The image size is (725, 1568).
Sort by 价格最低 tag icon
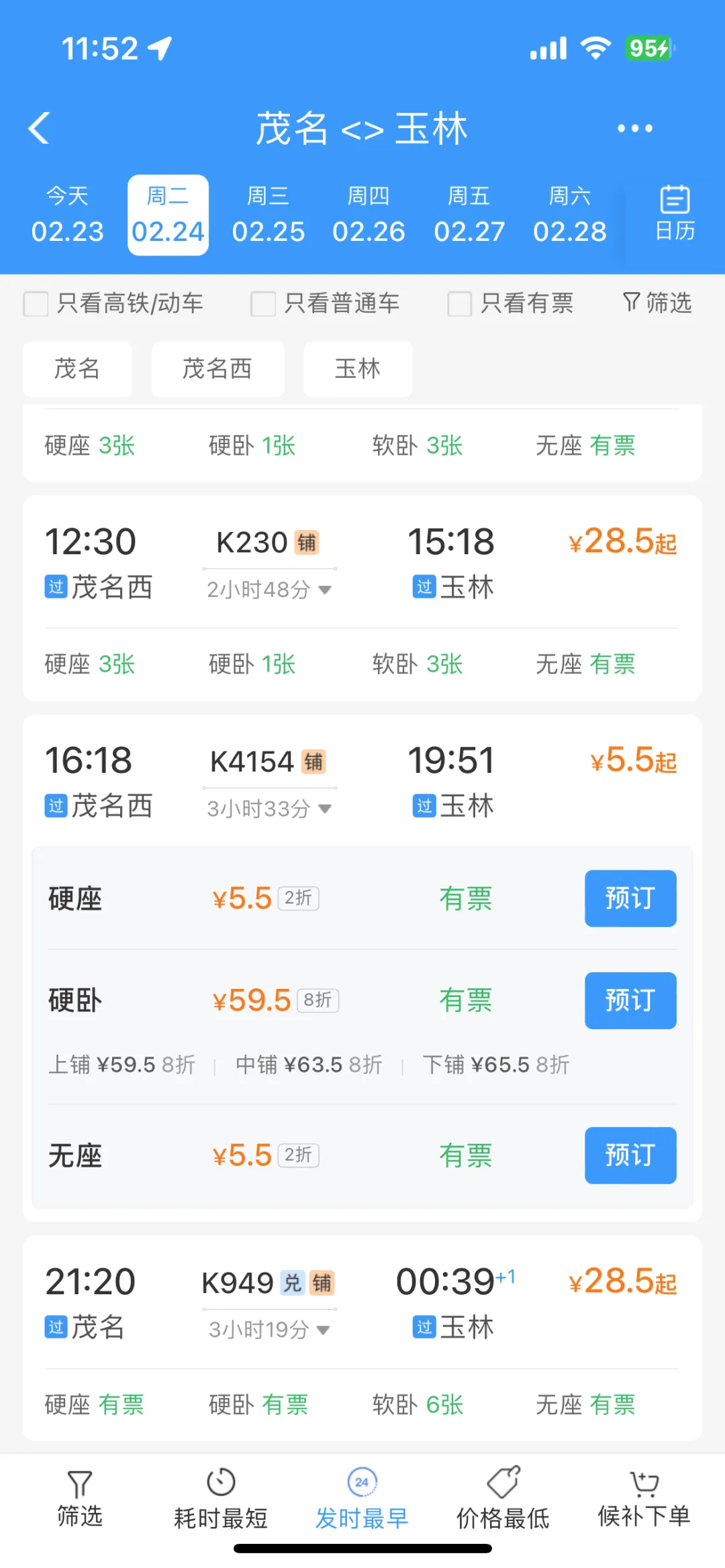(x=503, y=1481)
